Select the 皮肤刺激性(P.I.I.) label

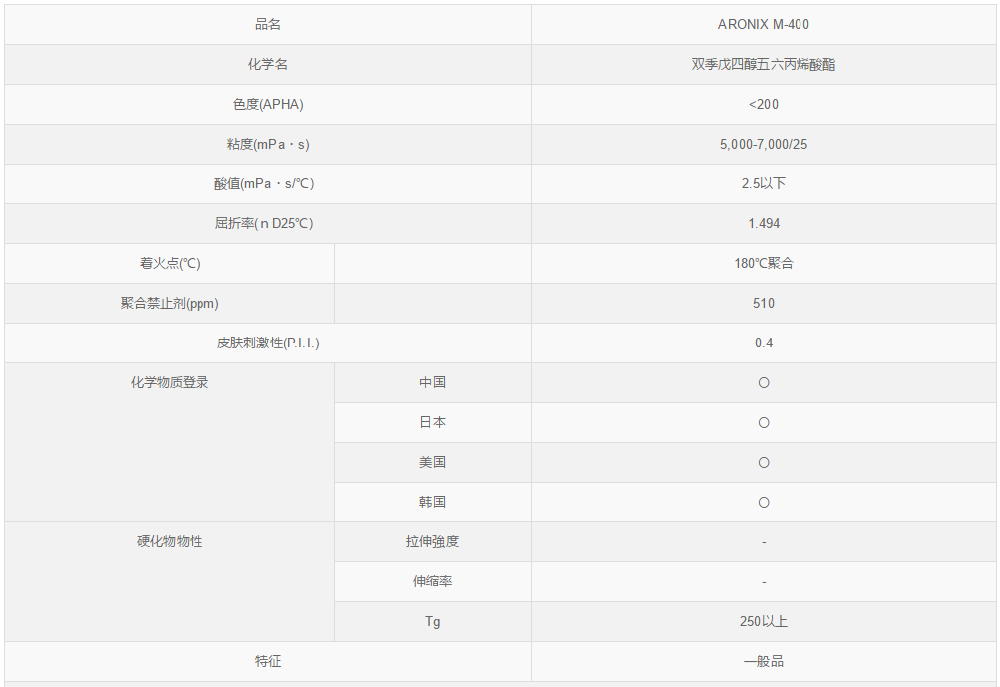(x=268, y=343)
